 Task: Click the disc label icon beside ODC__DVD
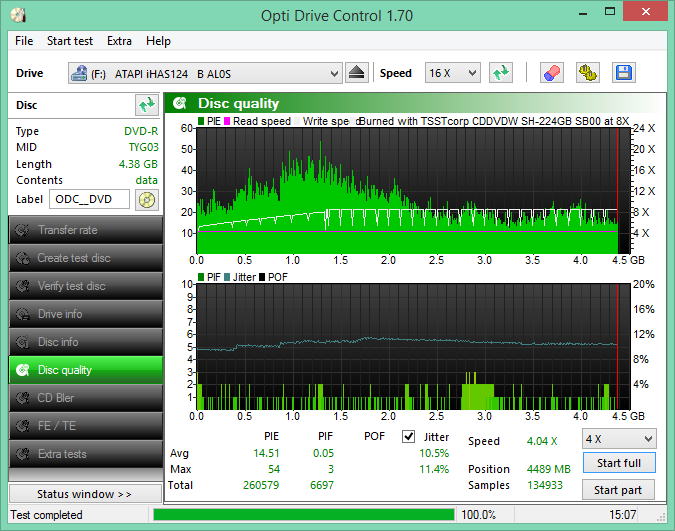[147, 200]
